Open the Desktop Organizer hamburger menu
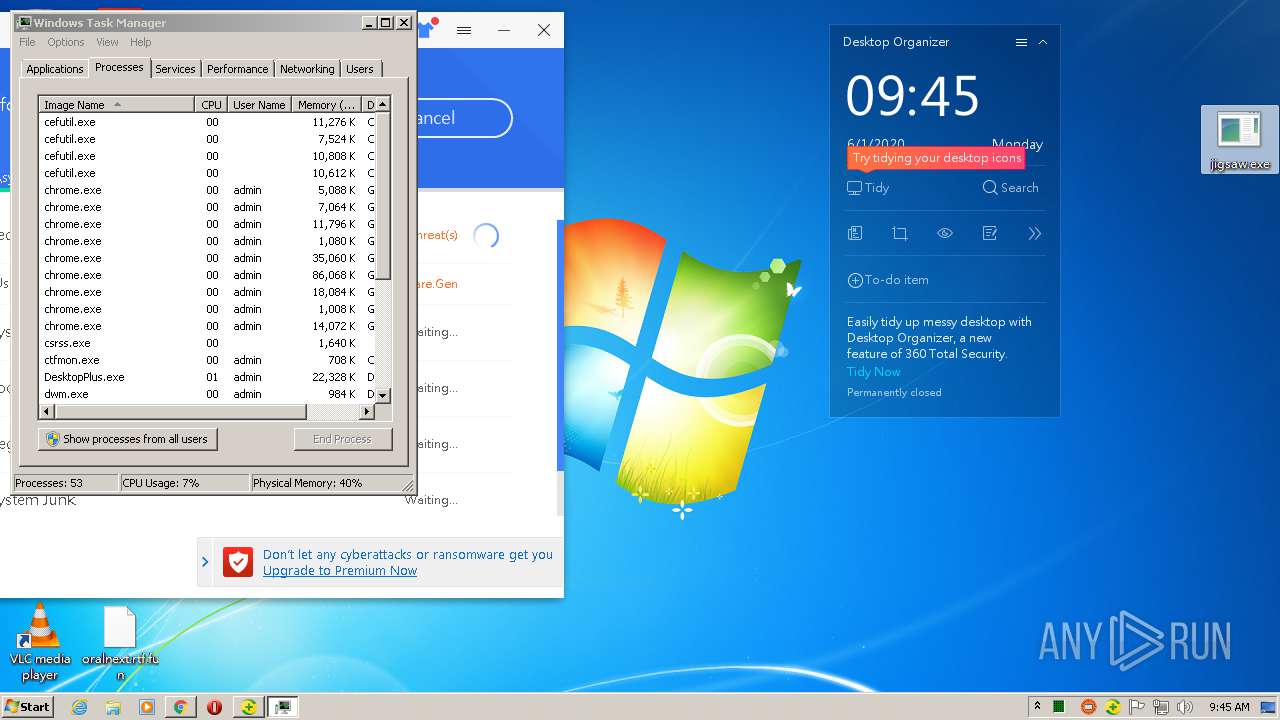 (x=1021, y=42)
